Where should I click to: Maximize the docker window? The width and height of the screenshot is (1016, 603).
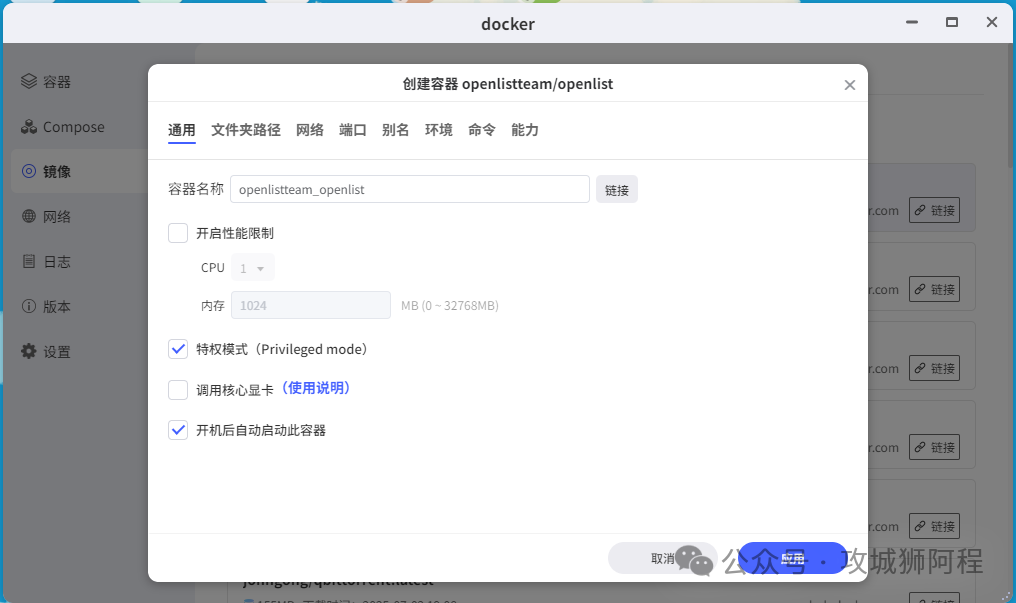(x=952, y=22)
